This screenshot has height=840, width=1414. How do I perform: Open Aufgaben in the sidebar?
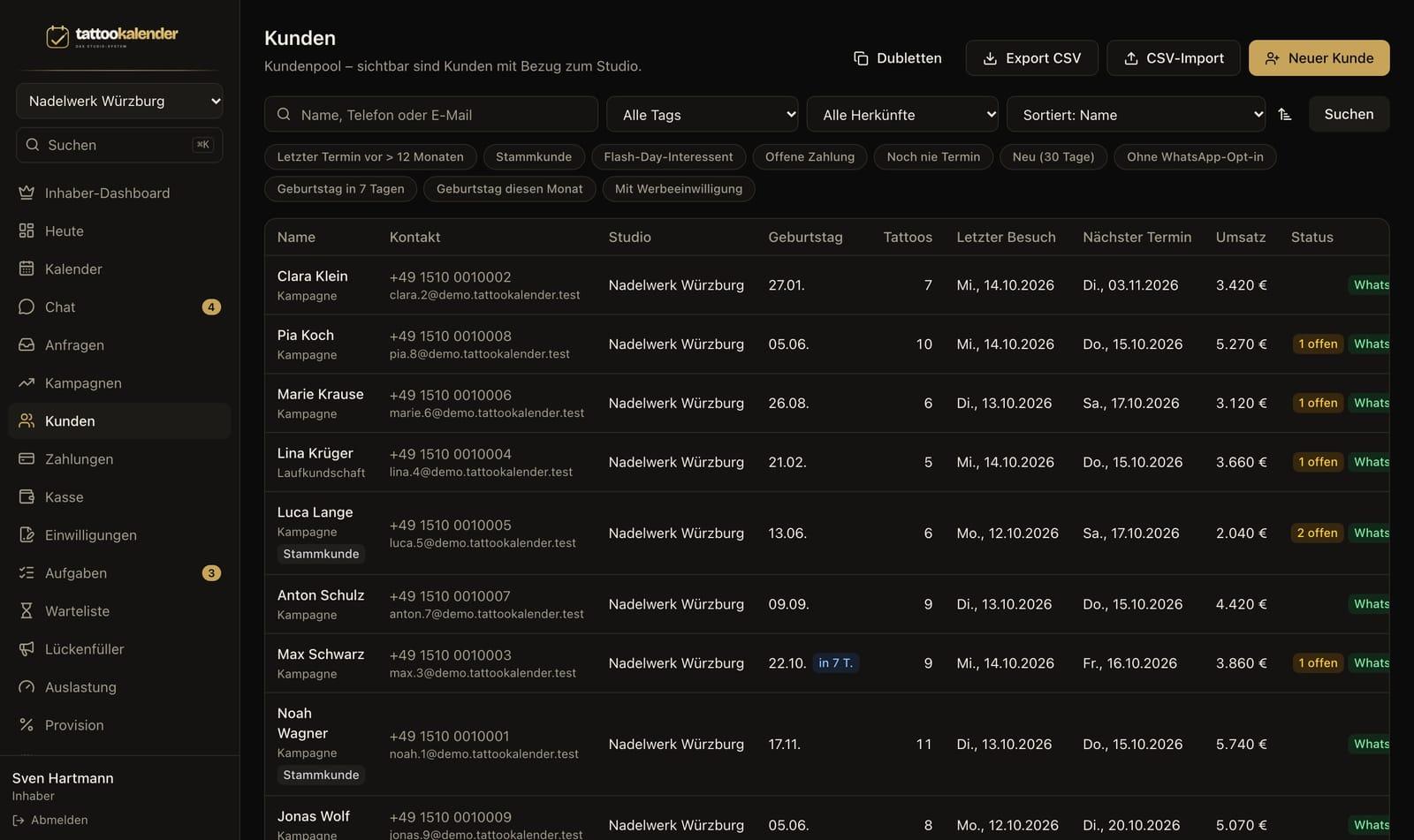[119, 572]
